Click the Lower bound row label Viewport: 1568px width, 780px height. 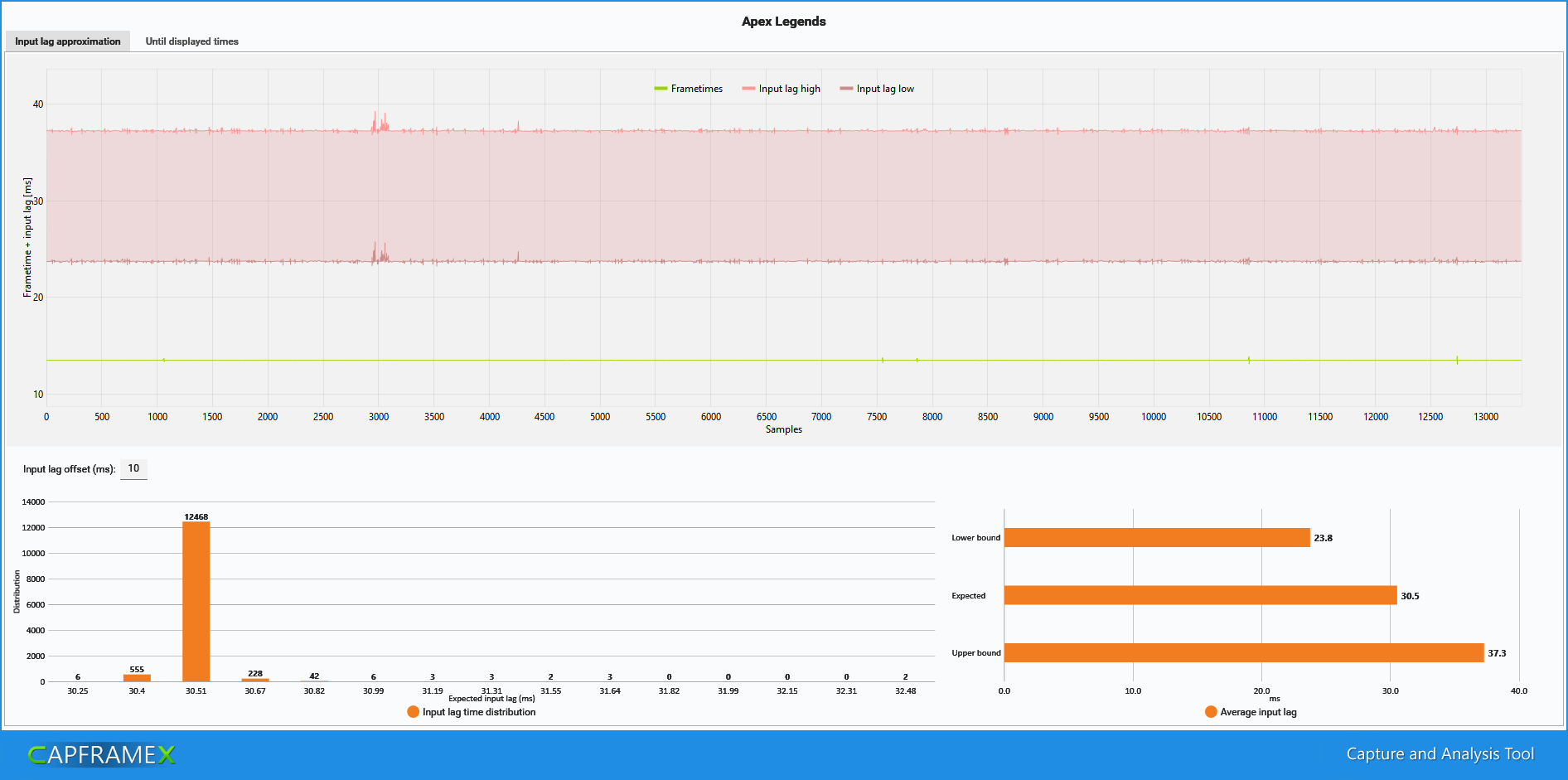[976, 538]
